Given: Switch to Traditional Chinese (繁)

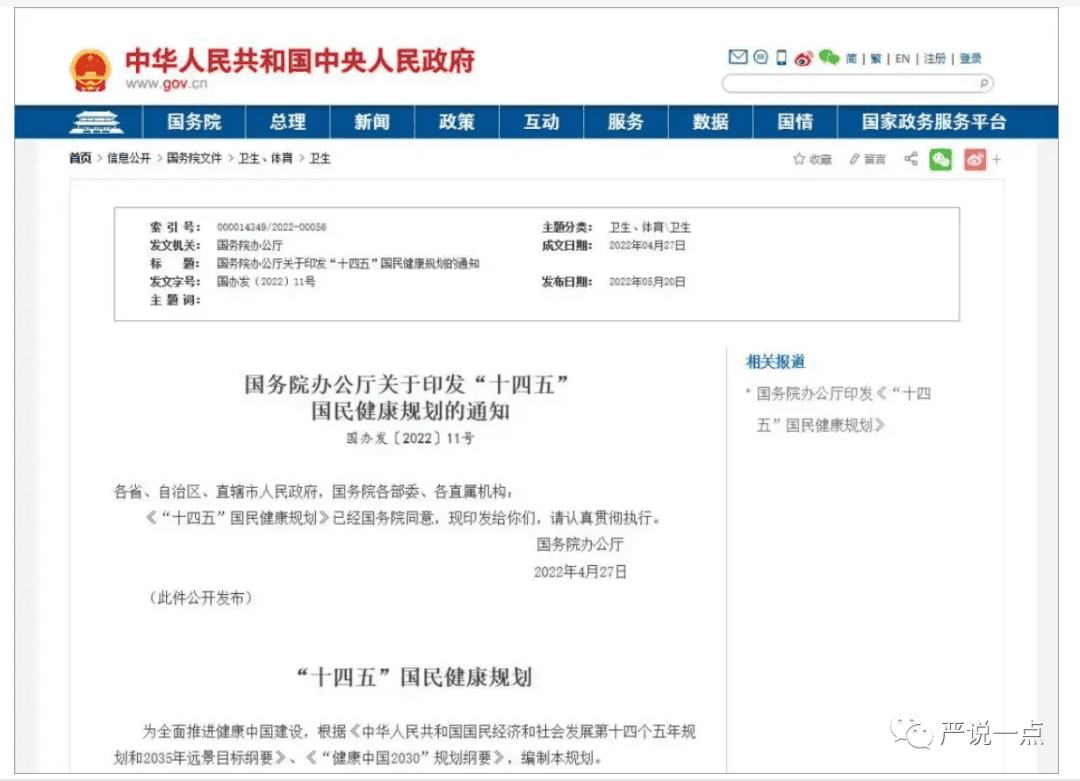Looking at the screenshot, I should tap(876, 59).
